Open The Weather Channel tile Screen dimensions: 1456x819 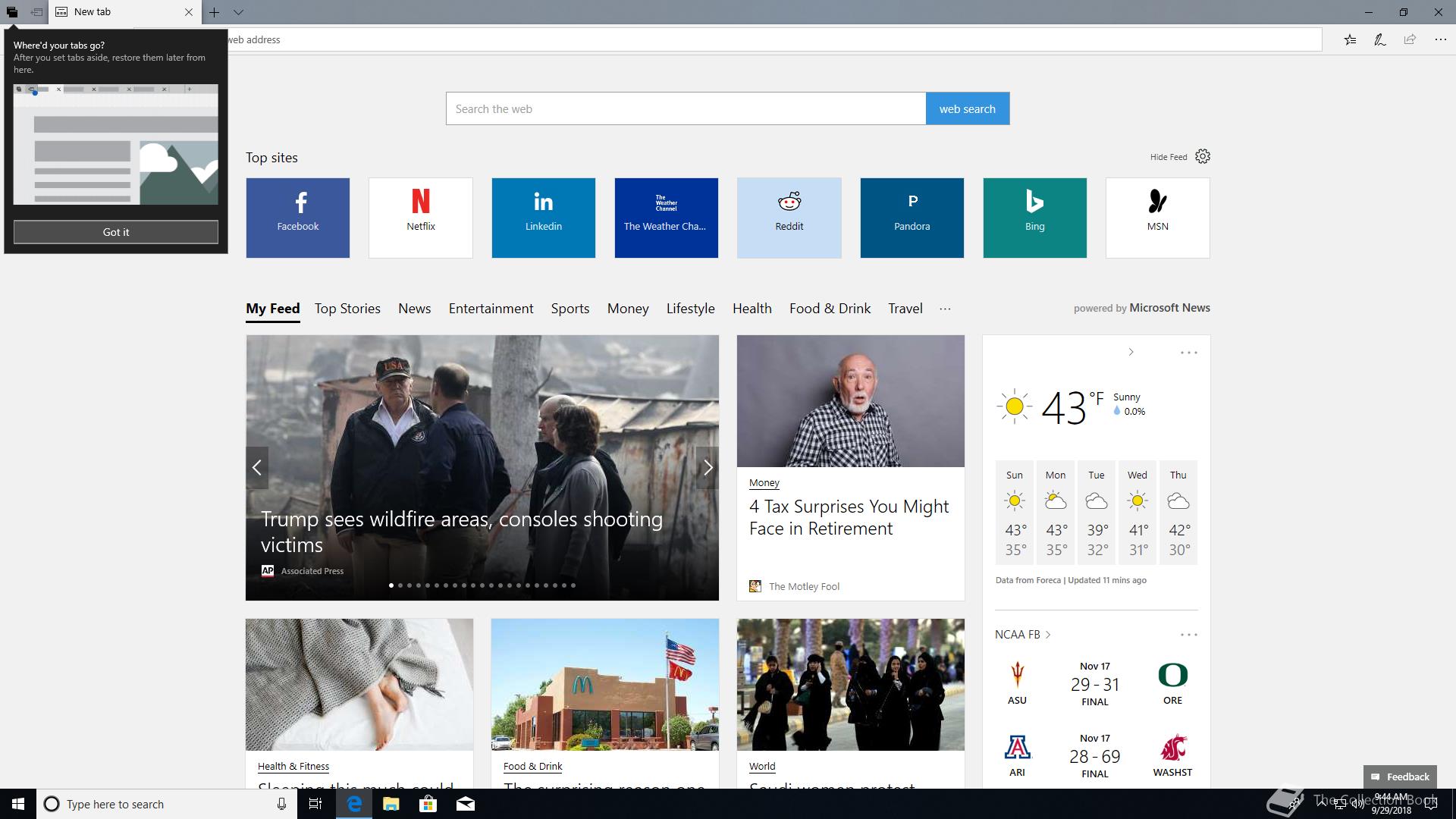pos(667,218)
